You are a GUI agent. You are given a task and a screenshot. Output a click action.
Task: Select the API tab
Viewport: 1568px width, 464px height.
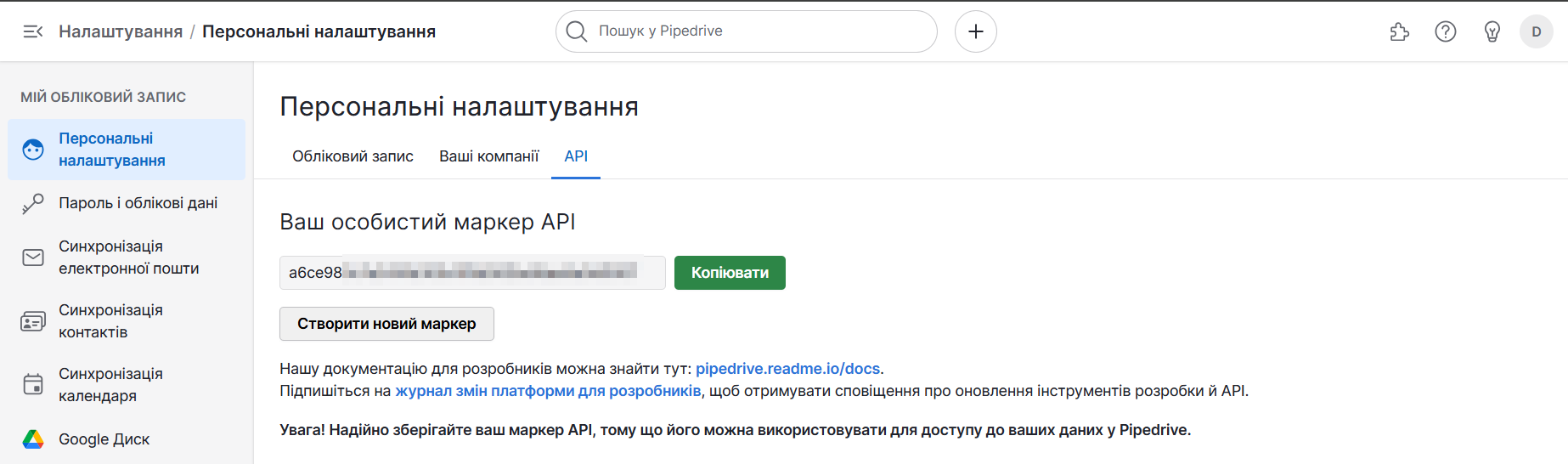point(576,156)
